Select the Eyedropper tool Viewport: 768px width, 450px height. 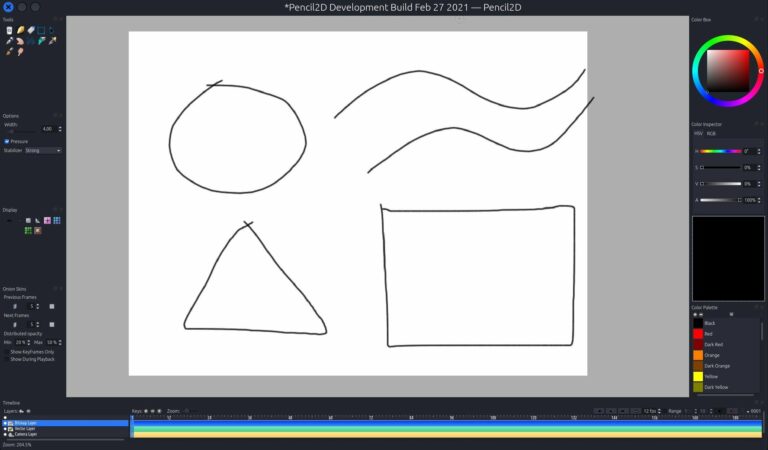point(52,41)
